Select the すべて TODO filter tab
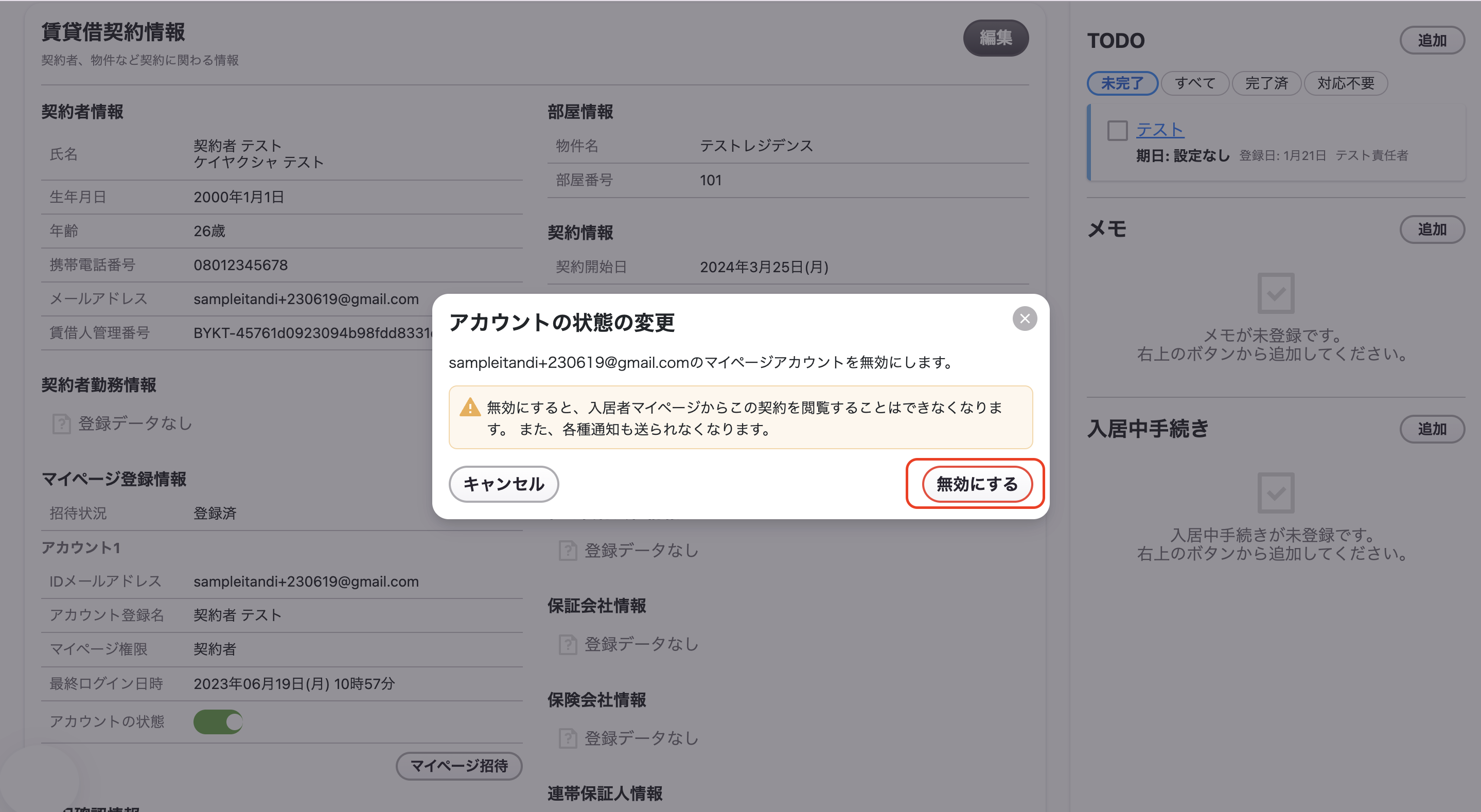The width and height of the screenshot is (1481, 812). tap(1195, 83)
